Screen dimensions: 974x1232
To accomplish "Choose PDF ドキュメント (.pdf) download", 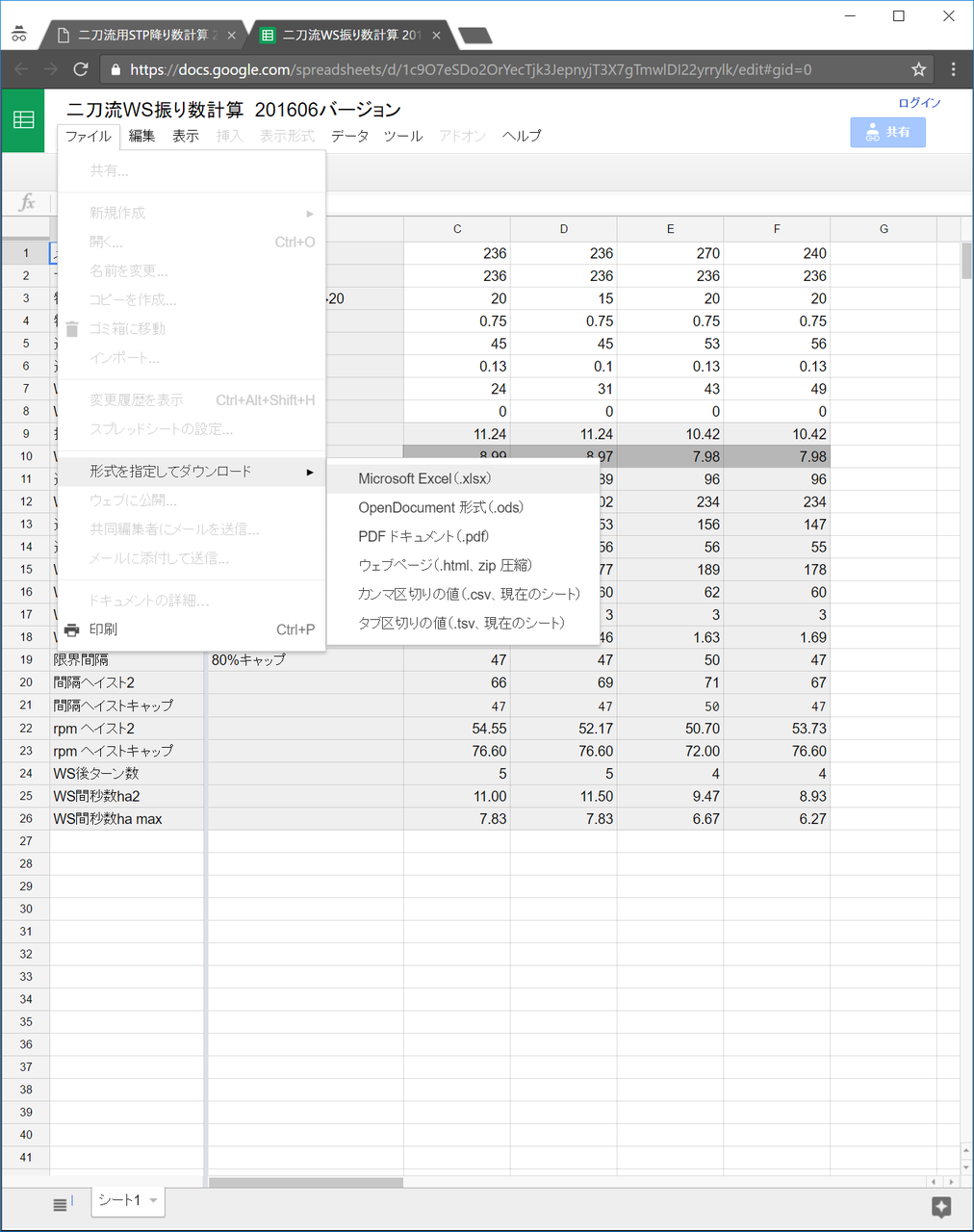I will [463, 536].
